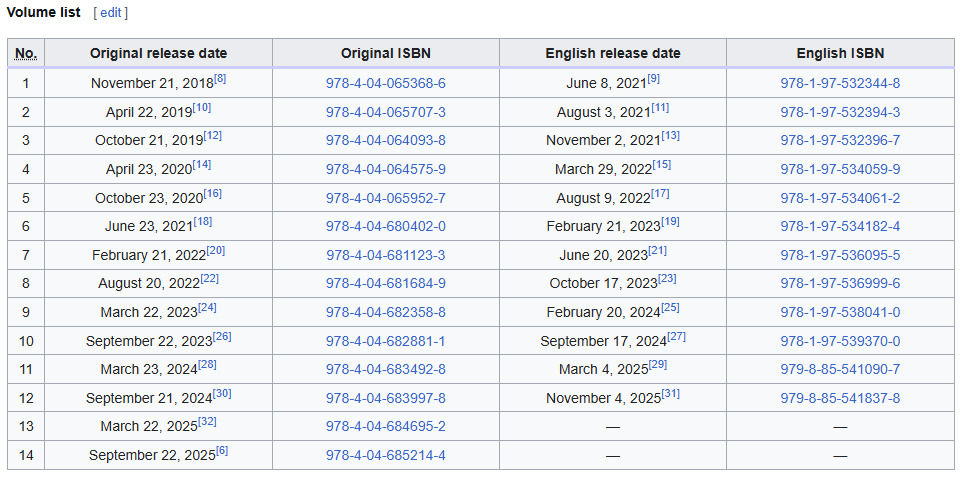This screenshot has width=967, height=485.
Task: Click citation 18 beside June 23, 2021
Action: [x=202, y=221]
